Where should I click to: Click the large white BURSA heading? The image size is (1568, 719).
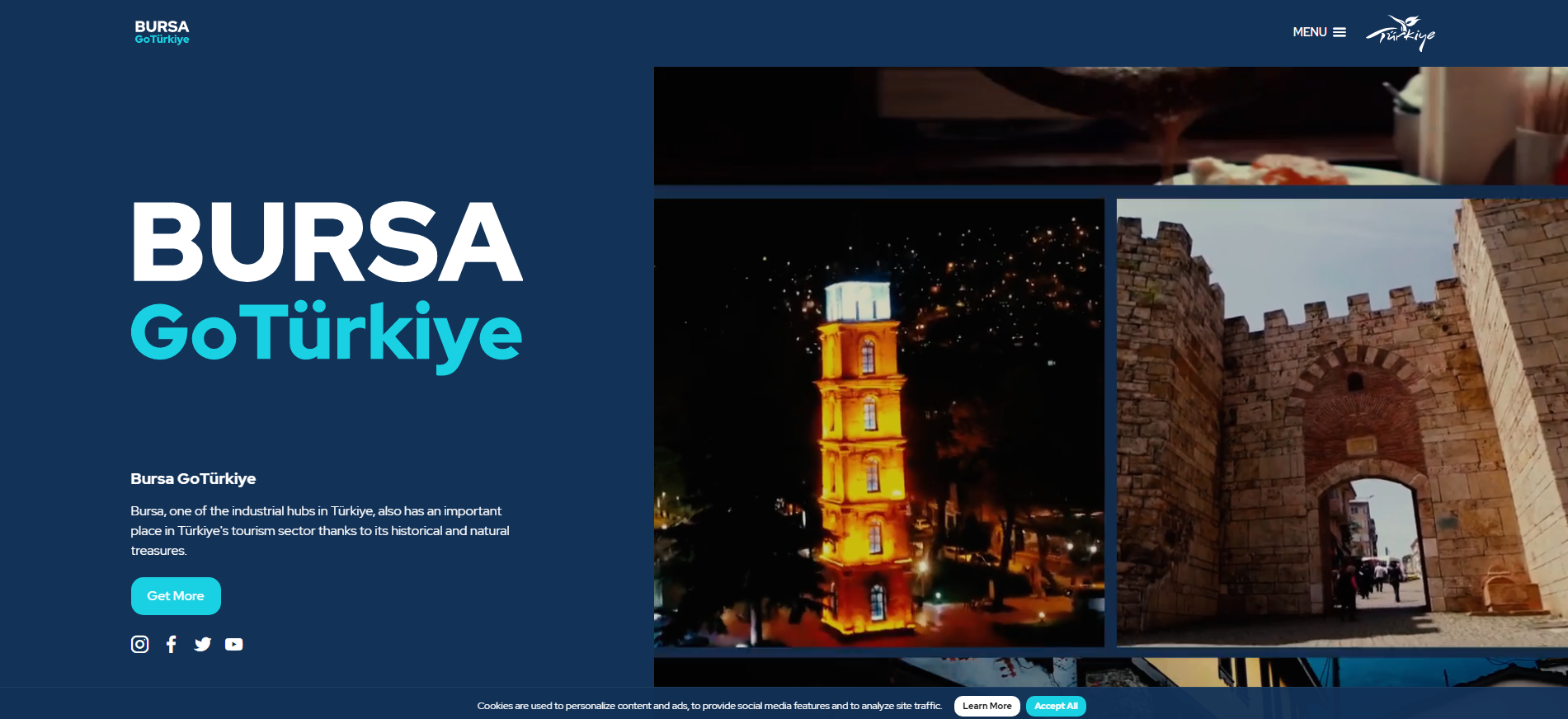point(327,242)
